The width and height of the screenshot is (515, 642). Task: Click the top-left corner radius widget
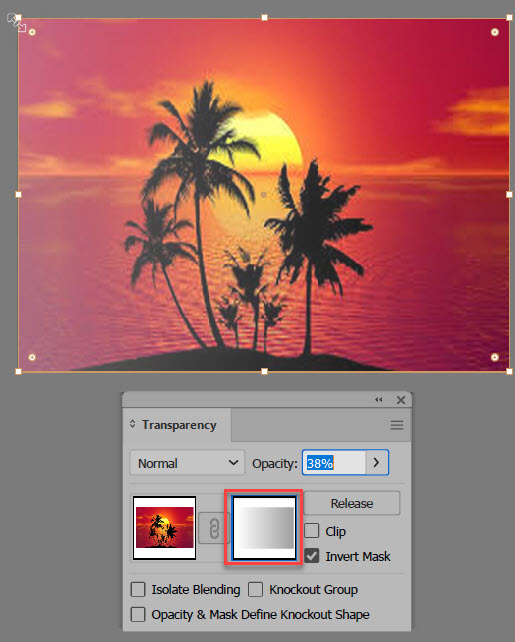pos(32,32)
